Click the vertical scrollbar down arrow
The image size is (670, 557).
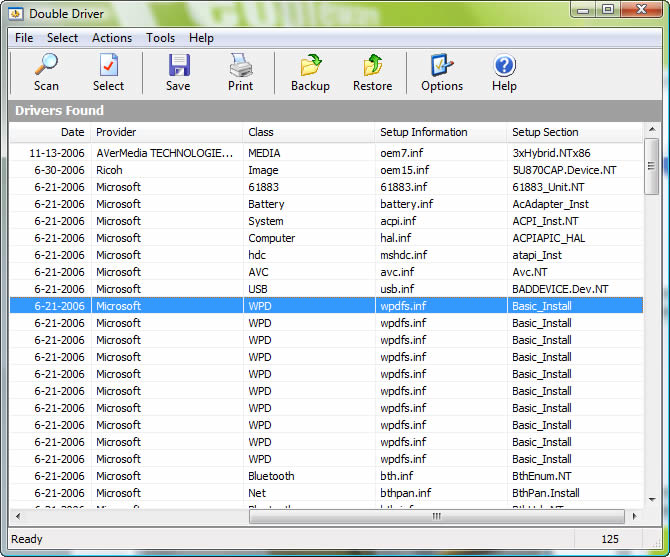(x=651, y=499)
